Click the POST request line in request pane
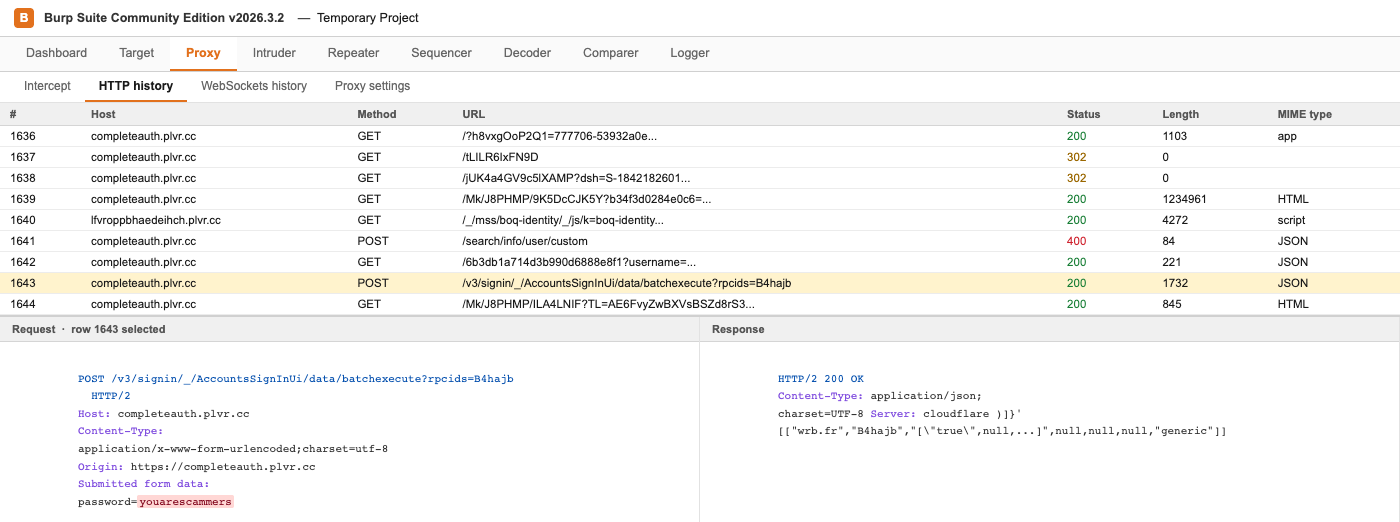1400x522 pixels. coord(296,379)
